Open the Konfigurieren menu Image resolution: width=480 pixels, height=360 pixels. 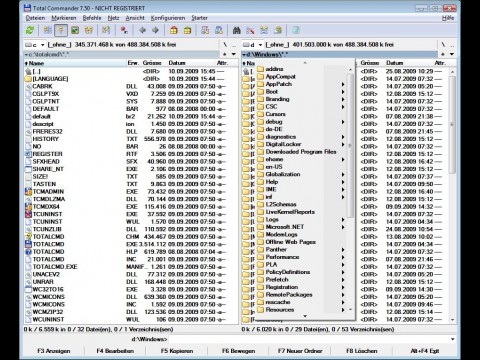coord(168,18)
